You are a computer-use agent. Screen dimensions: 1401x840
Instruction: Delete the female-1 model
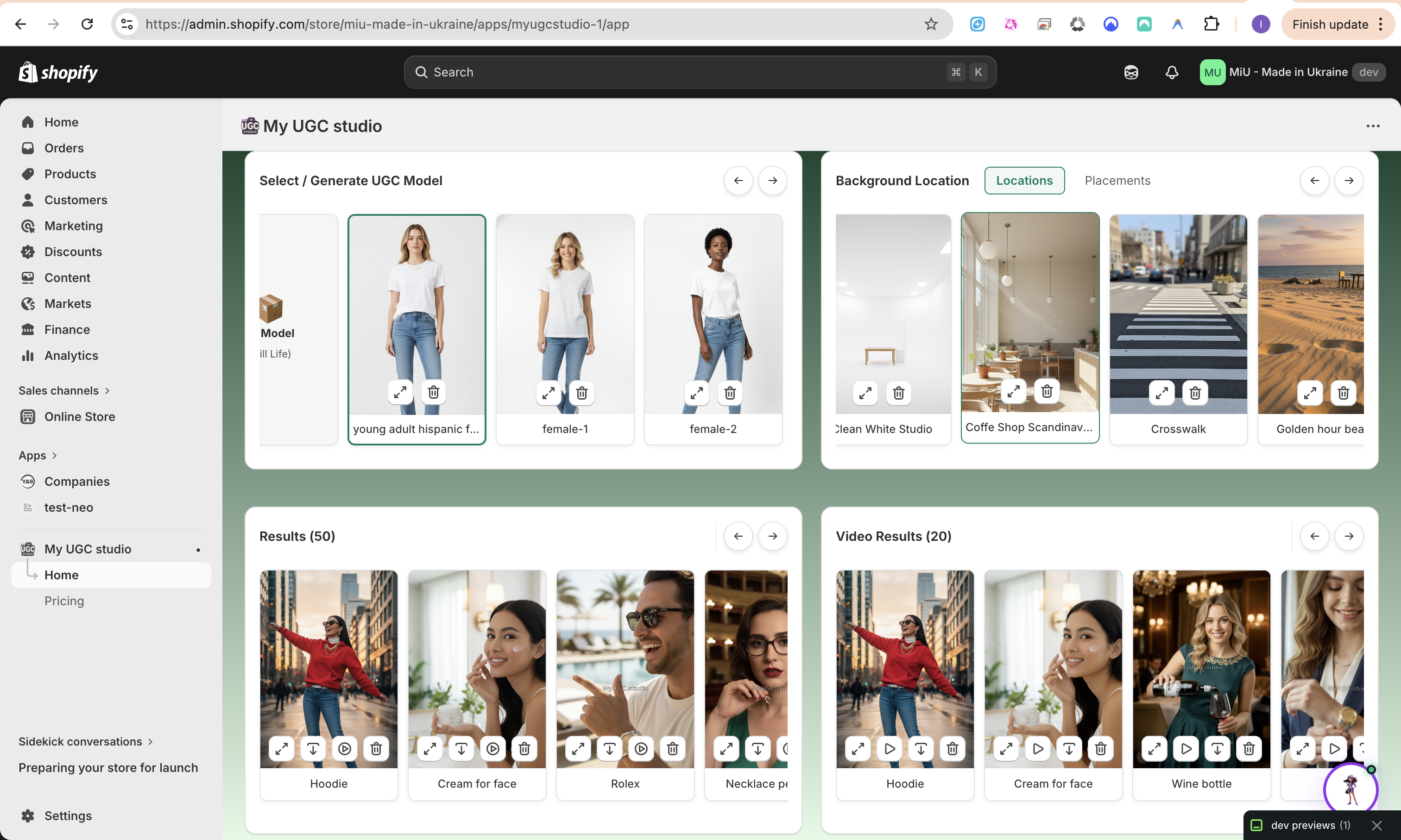click(x=581, y=393)
